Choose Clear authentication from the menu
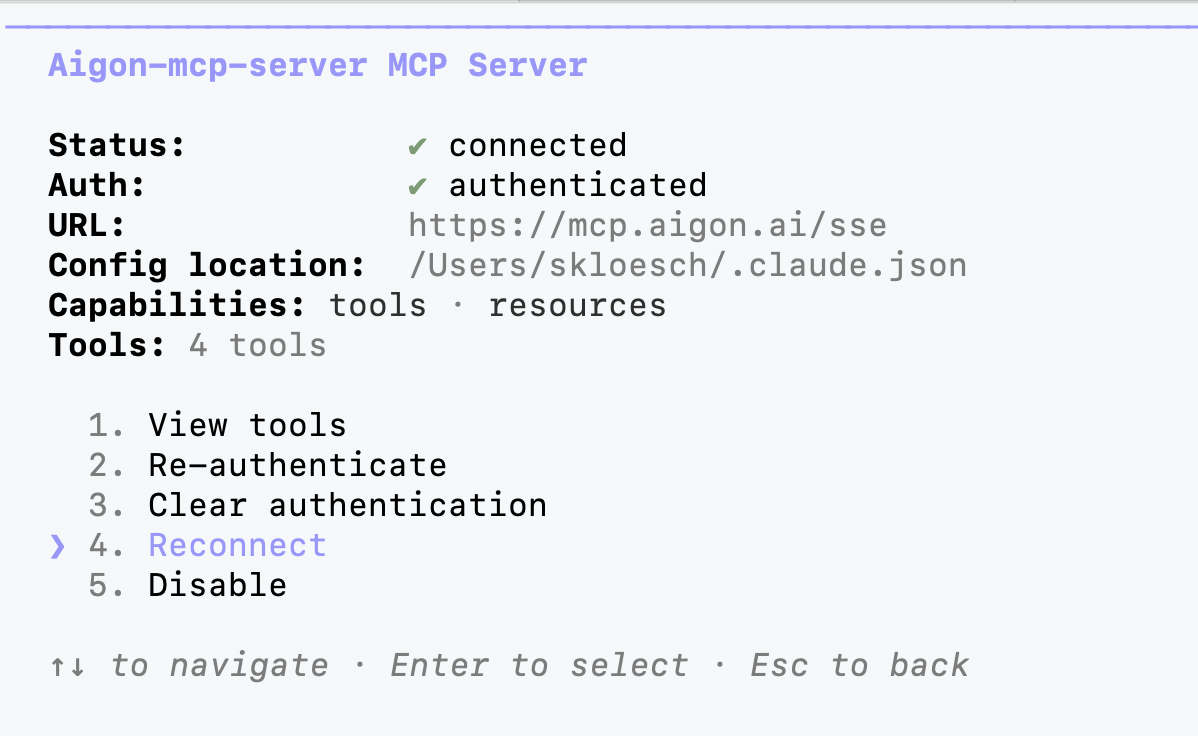 tap(347, 504)
